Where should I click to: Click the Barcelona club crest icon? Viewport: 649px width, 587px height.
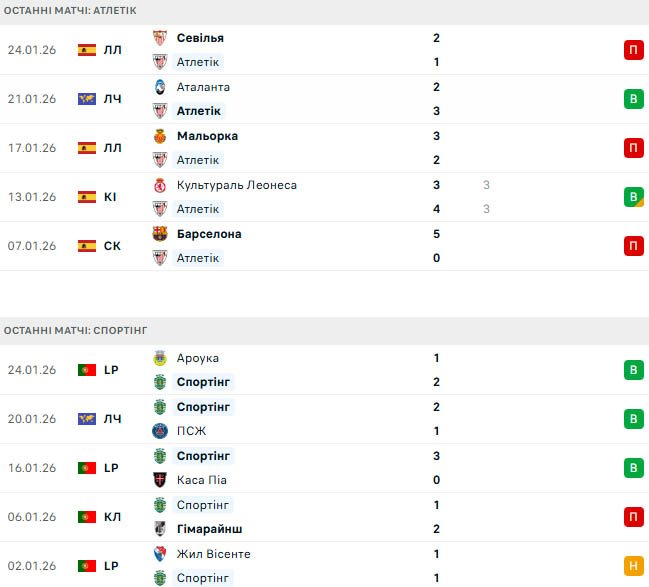coord(159,234)
